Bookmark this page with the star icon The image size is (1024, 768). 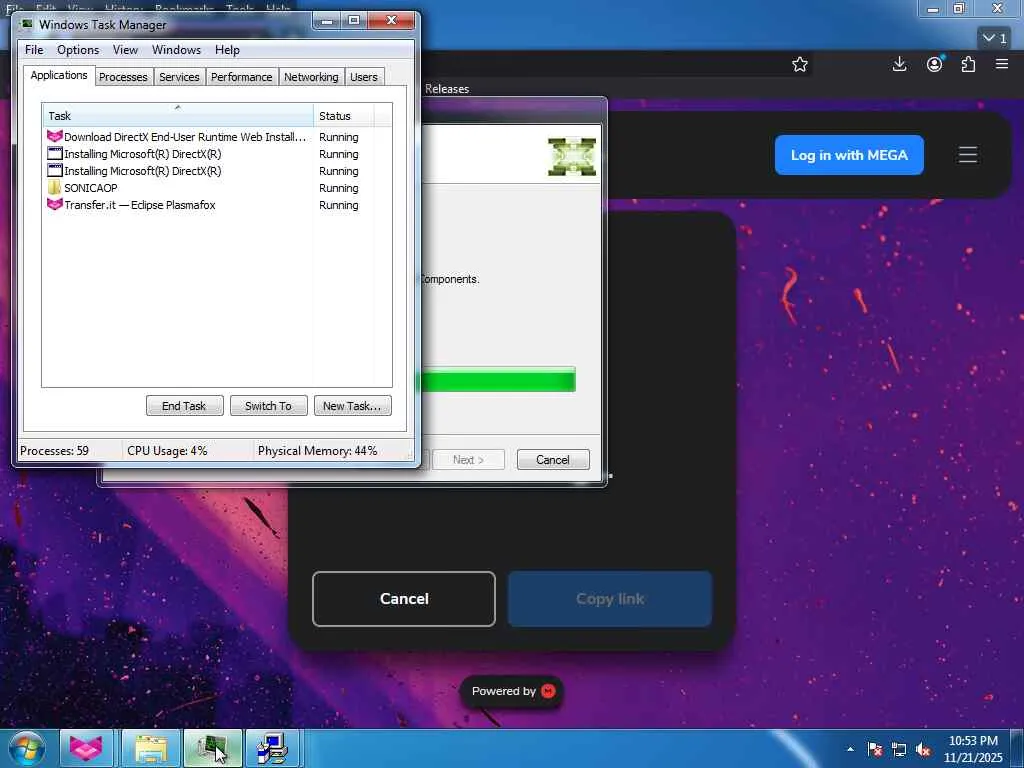click(799, 64)
